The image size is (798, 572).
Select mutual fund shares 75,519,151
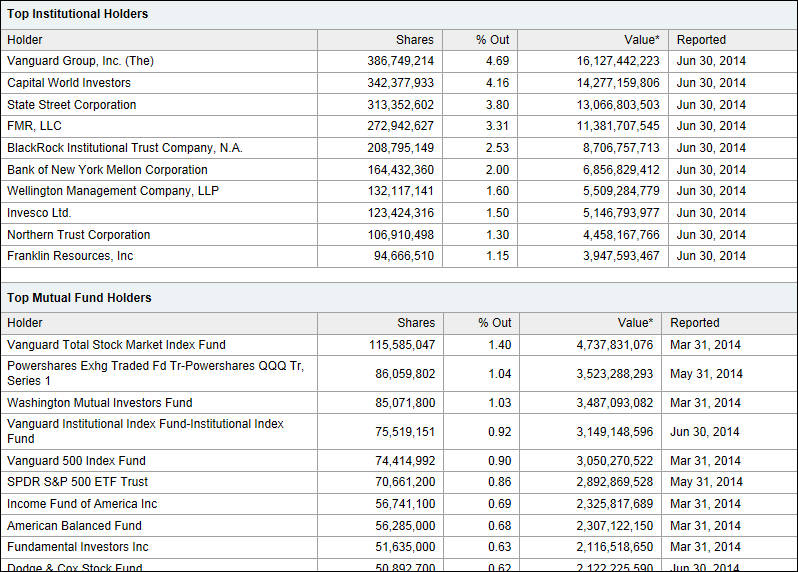point(405,432)
